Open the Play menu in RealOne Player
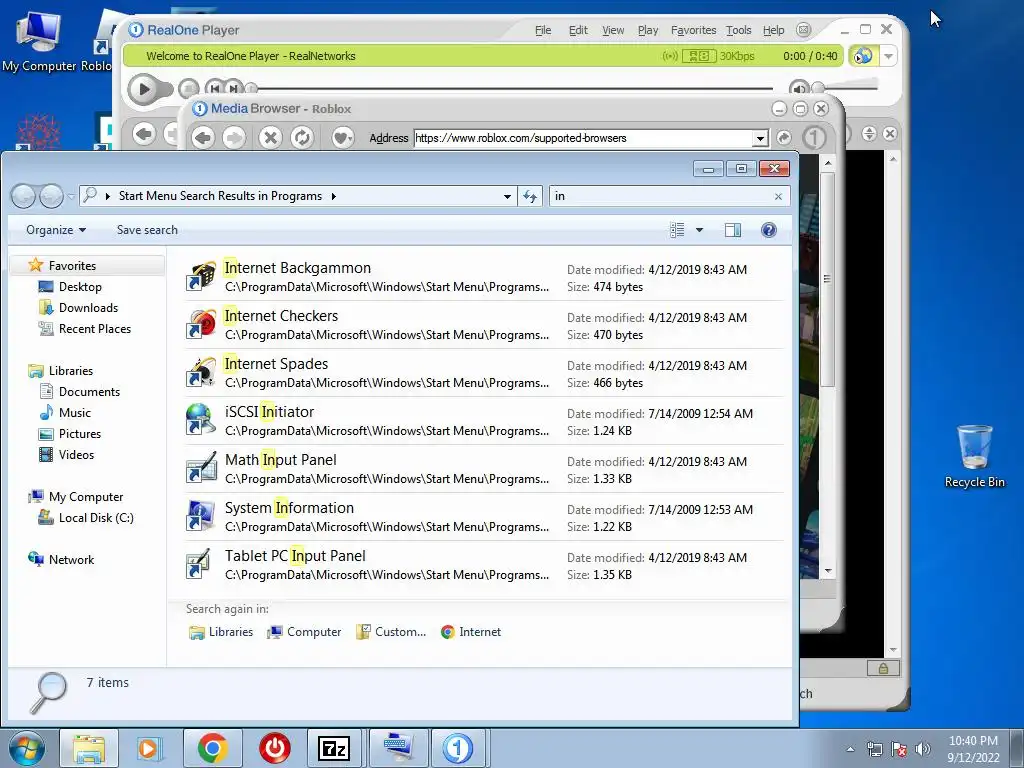This screenshot has height=768, width=1024. point(648,30)
